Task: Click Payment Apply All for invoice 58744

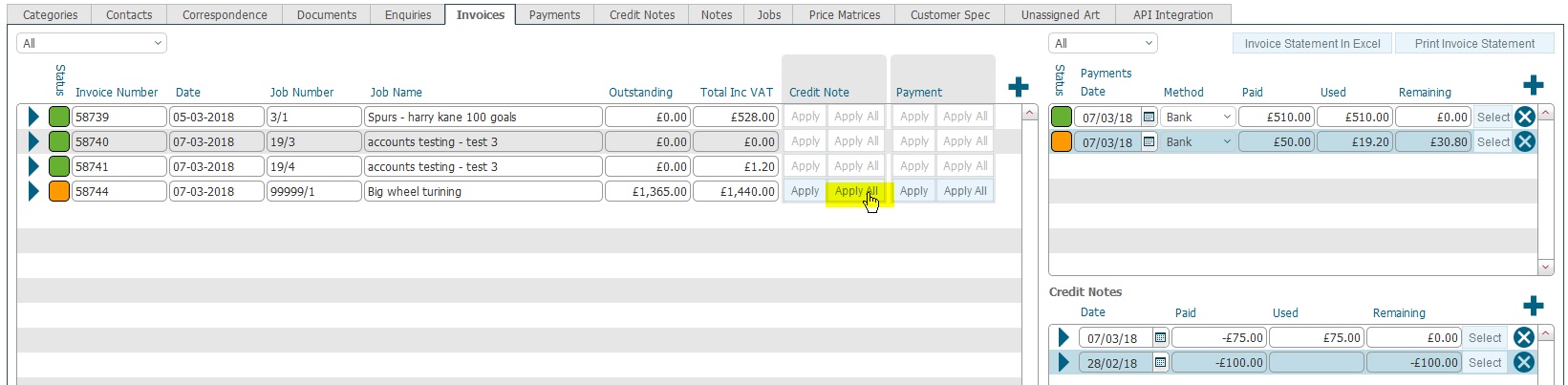Action: click(x=965, y=191)
